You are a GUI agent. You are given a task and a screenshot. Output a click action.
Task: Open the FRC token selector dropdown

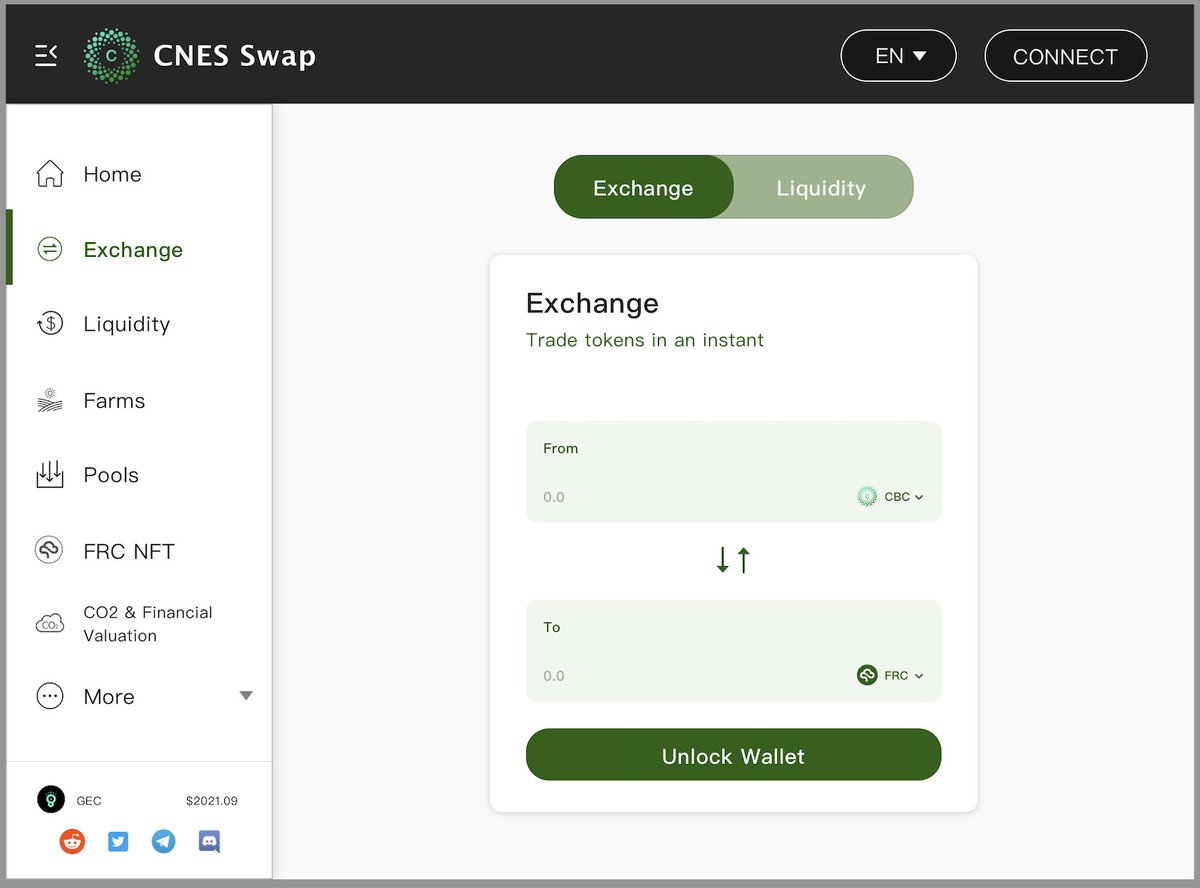891,675
